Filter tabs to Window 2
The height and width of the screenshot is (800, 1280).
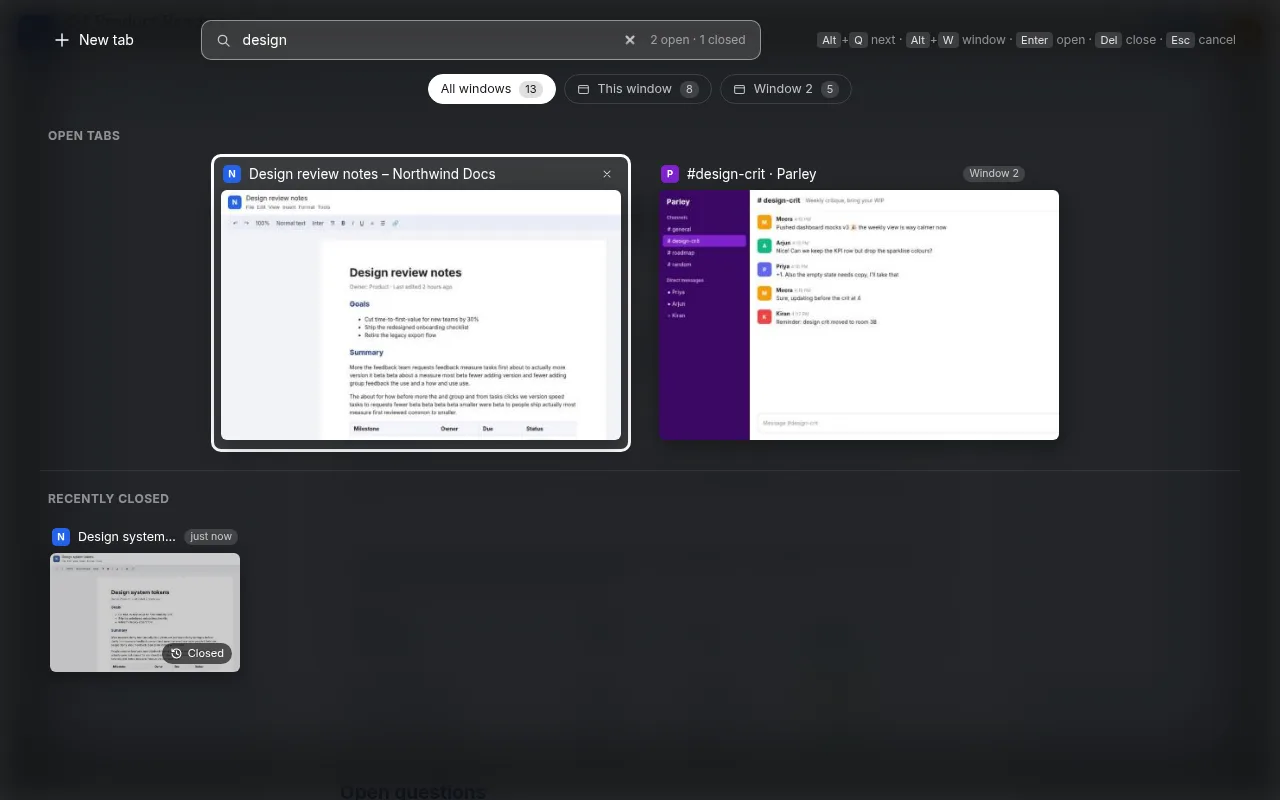[785, 89]
